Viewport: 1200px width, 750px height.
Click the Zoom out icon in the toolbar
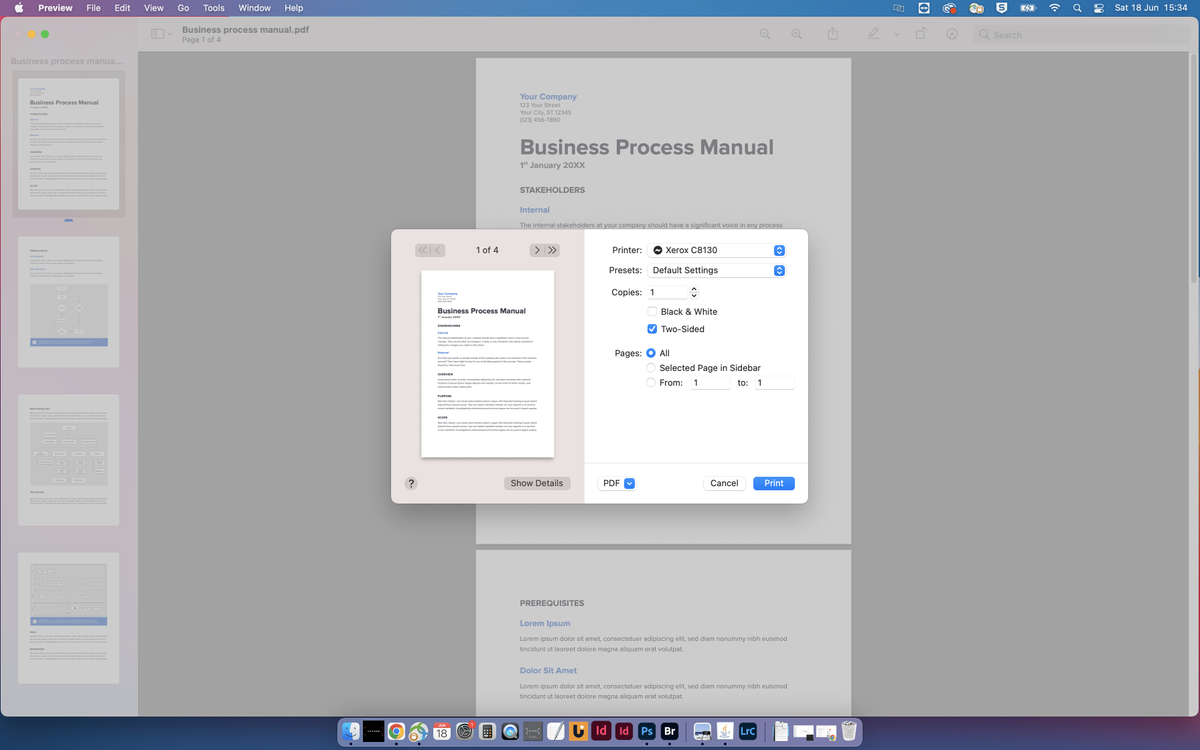coord(765,33)
